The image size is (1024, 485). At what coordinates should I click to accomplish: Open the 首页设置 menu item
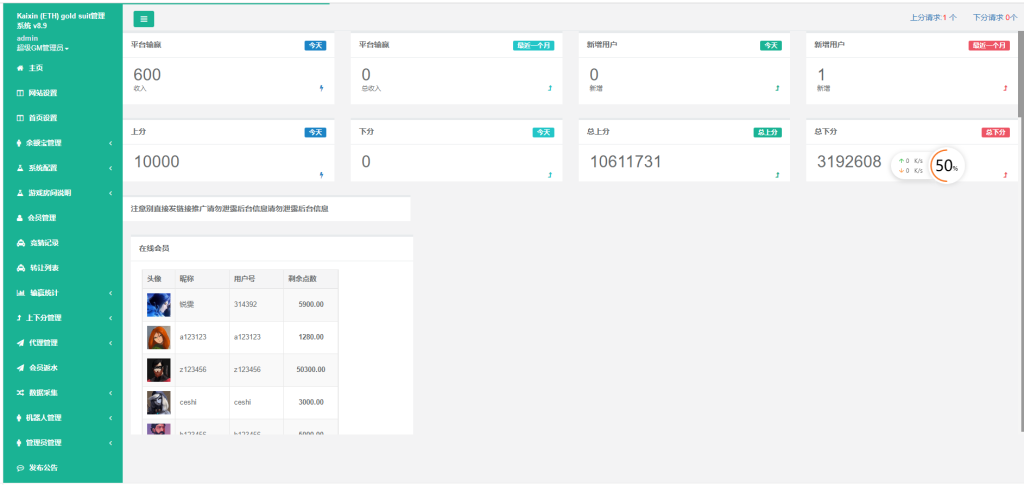pyautogui.click(x=43, y=118)
